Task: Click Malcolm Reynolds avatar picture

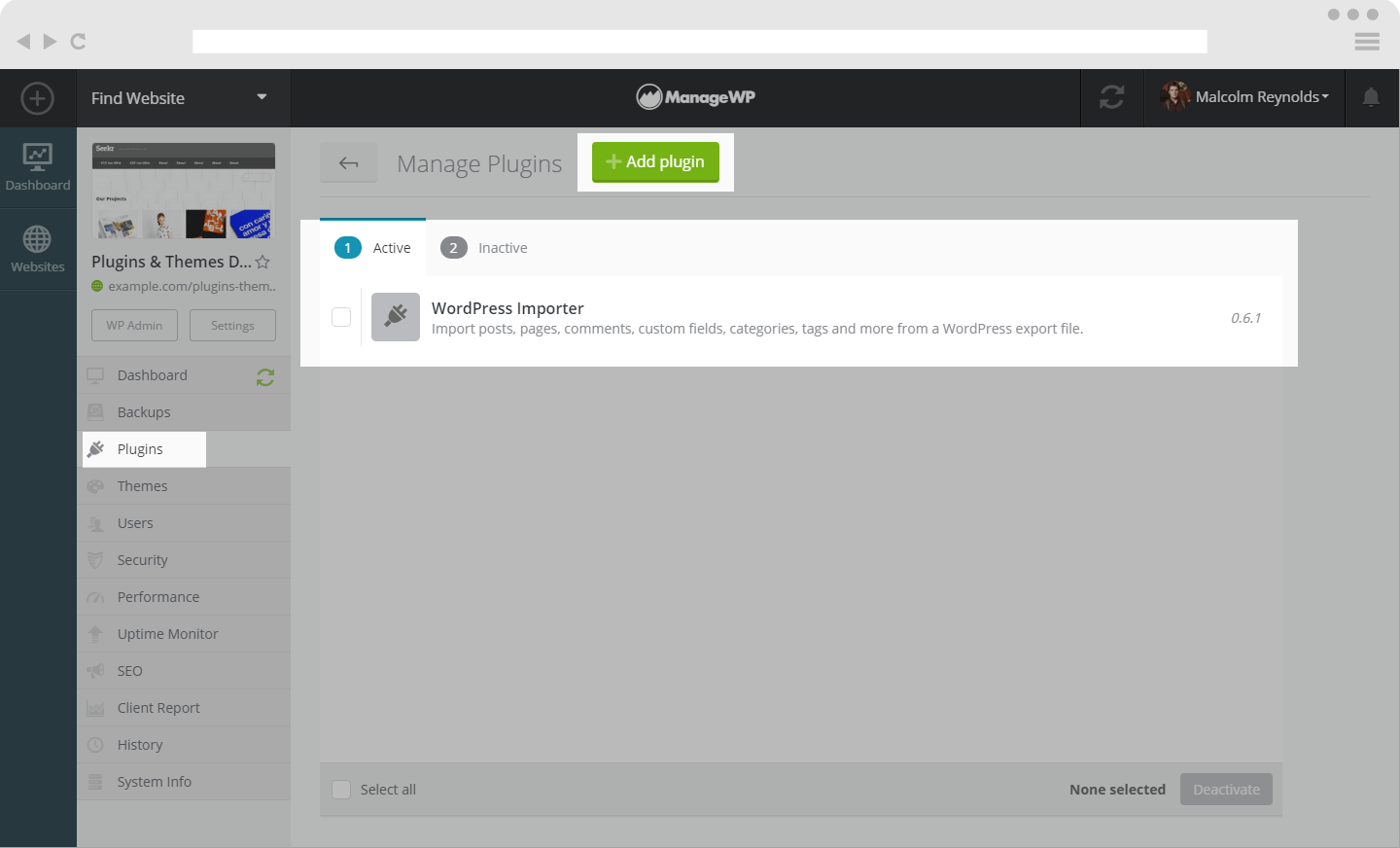Action: pos(1174,96)
